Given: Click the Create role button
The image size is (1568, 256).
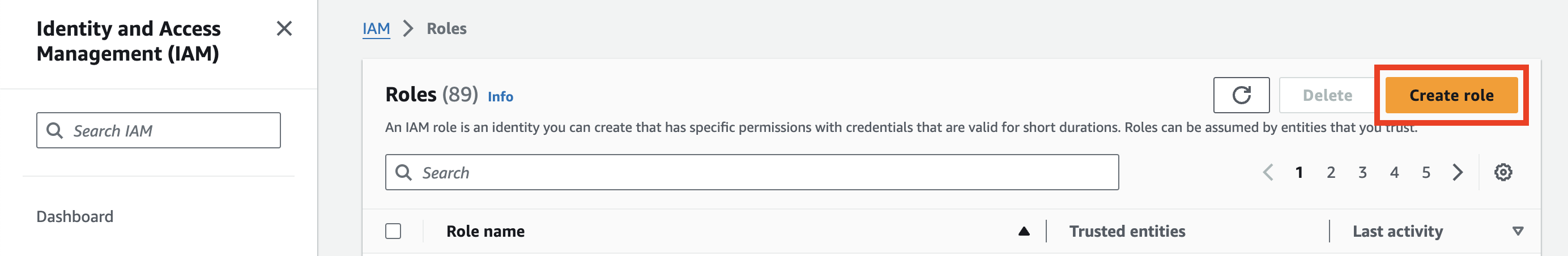Looking at the screenshot, I should coord(1451,96).
